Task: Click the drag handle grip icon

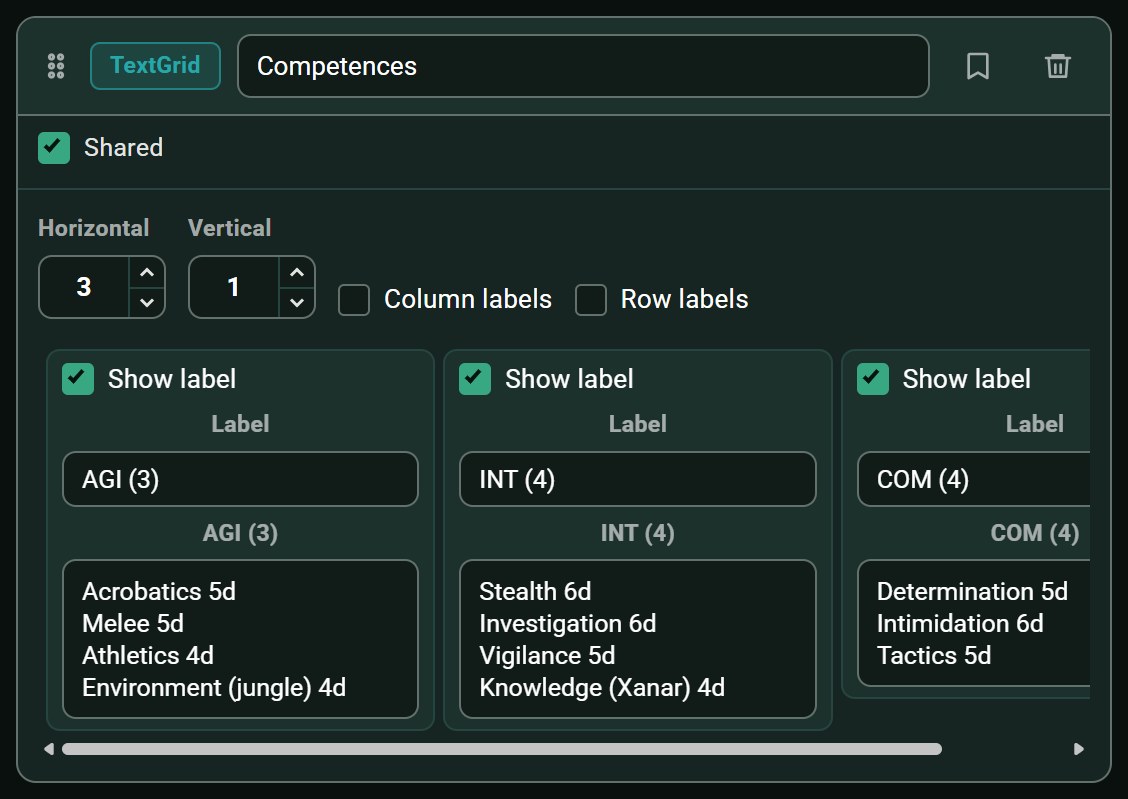Action: [x=56, y=66]
